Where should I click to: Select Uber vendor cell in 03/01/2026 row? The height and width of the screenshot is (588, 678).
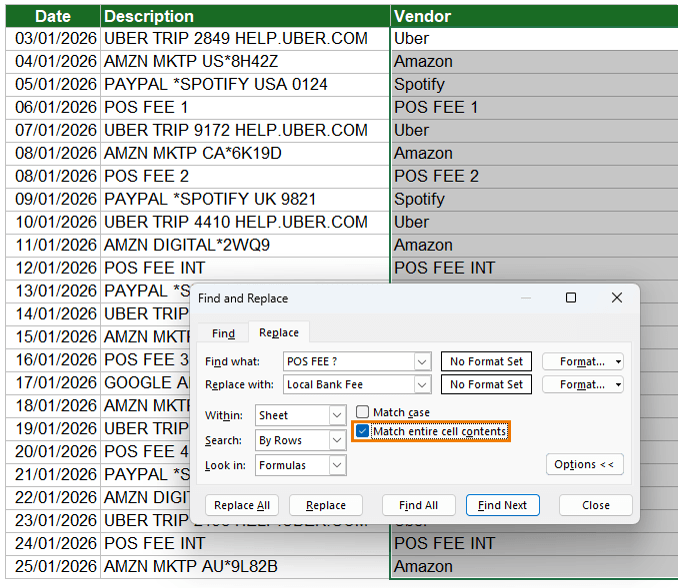click(x=534, y=39)
